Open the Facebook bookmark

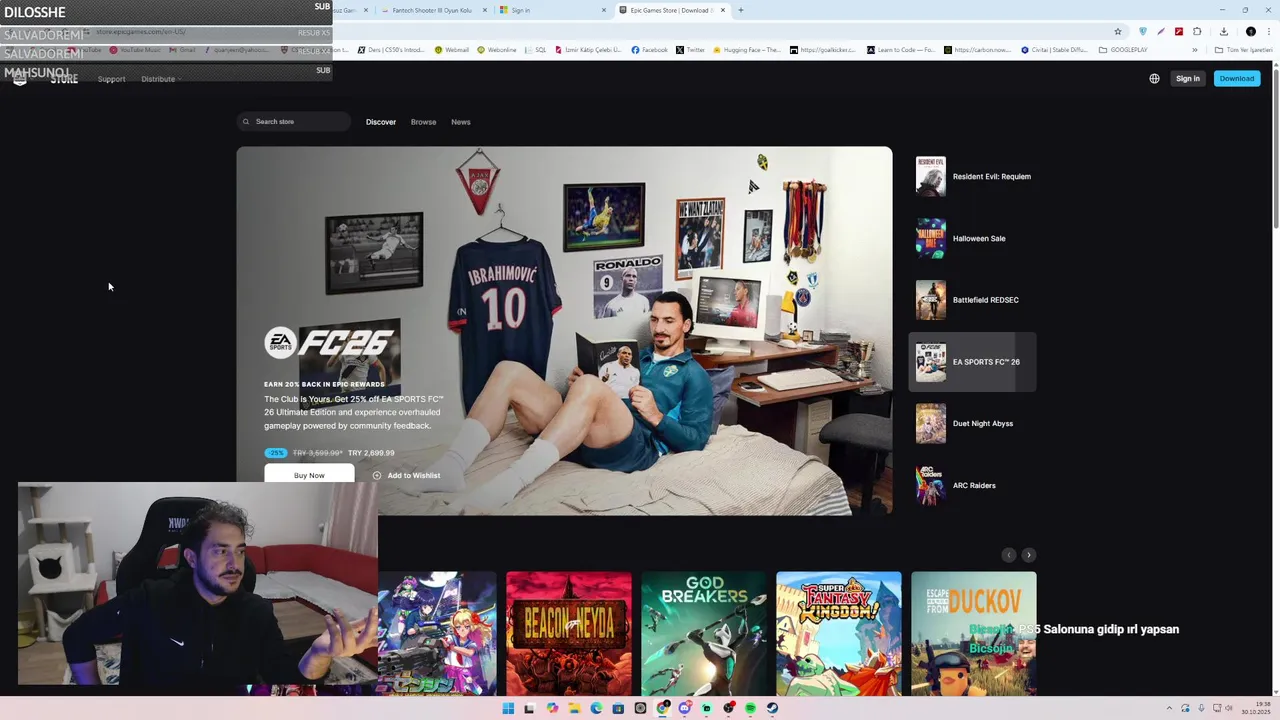click(649, 50)
